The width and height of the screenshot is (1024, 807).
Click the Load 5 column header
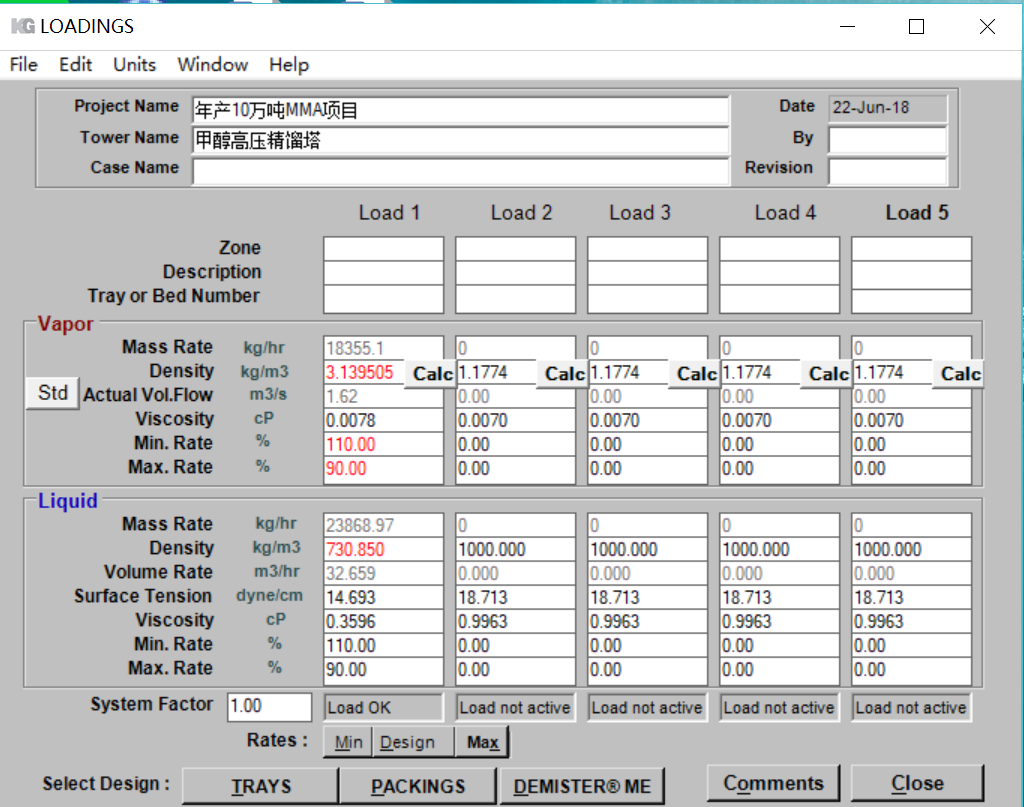coord(916,213)
